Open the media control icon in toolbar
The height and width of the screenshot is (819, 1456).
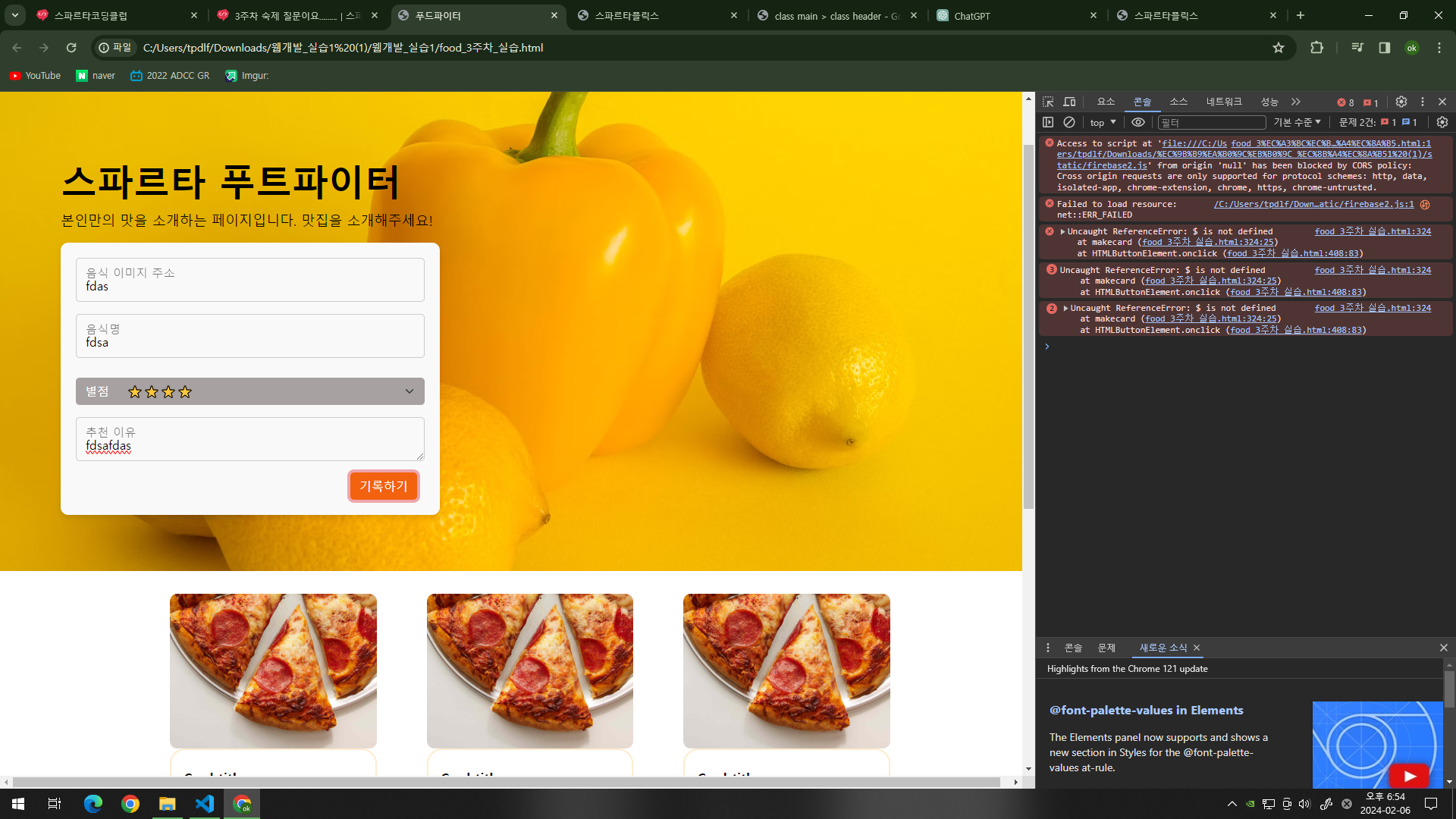click(1357, 48)
